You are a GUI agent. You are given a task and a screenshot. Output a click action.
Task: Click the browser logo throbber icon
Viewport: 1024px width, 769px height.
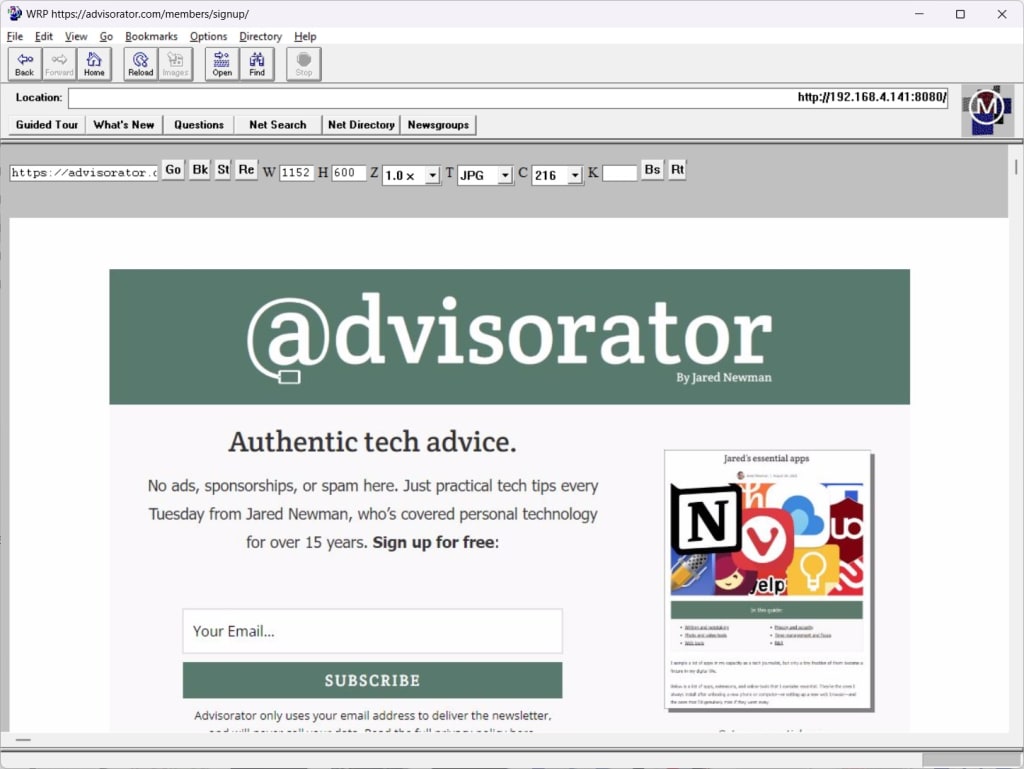click(x=988, y=110)
